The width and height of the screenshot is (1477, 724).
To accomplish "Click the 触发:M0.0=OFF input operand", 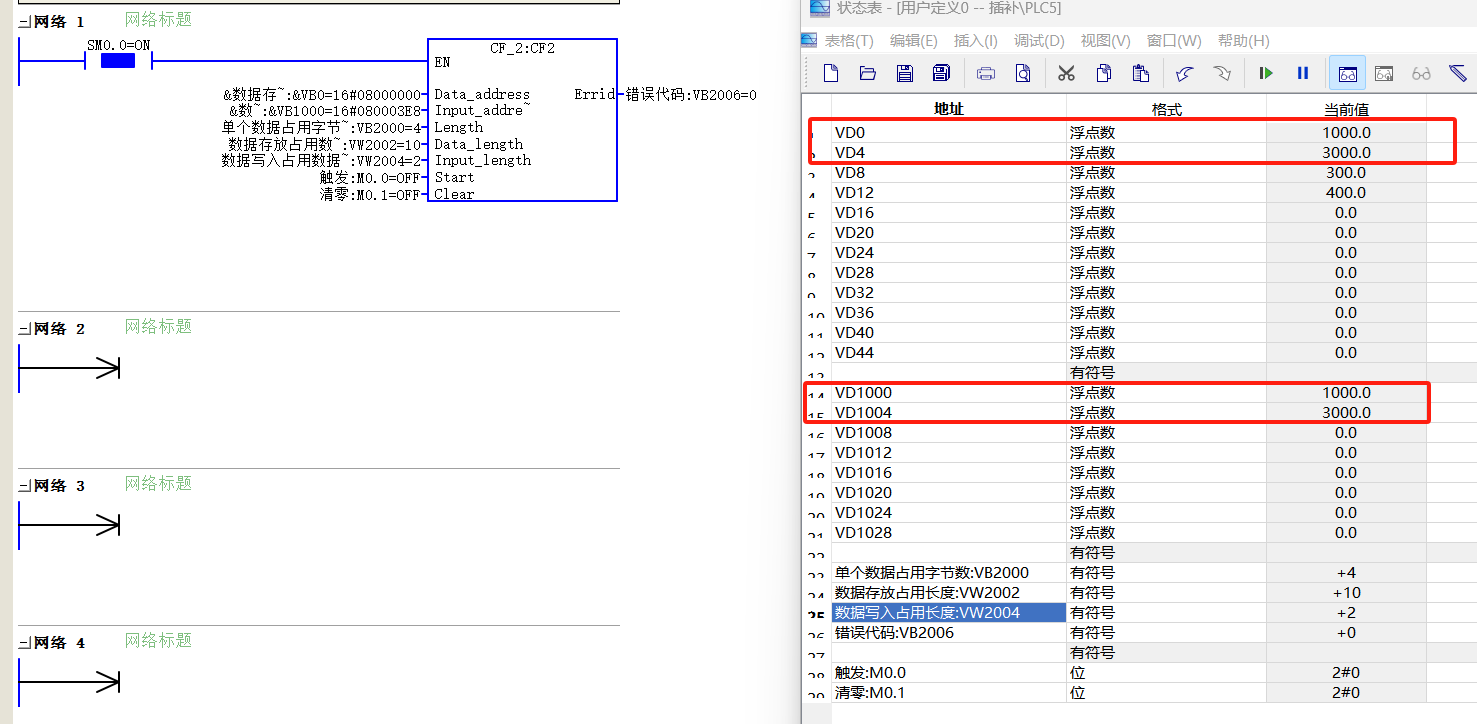I will [370, 177].
